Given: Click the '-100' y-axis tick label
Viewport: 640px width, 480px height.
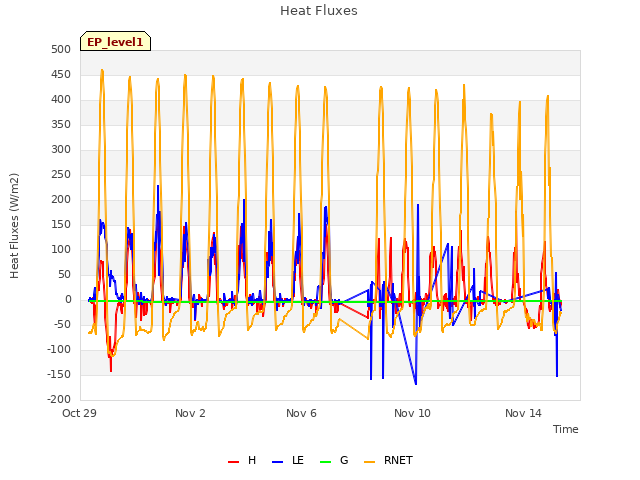Looking at the screenshot, I should (59, 349).
